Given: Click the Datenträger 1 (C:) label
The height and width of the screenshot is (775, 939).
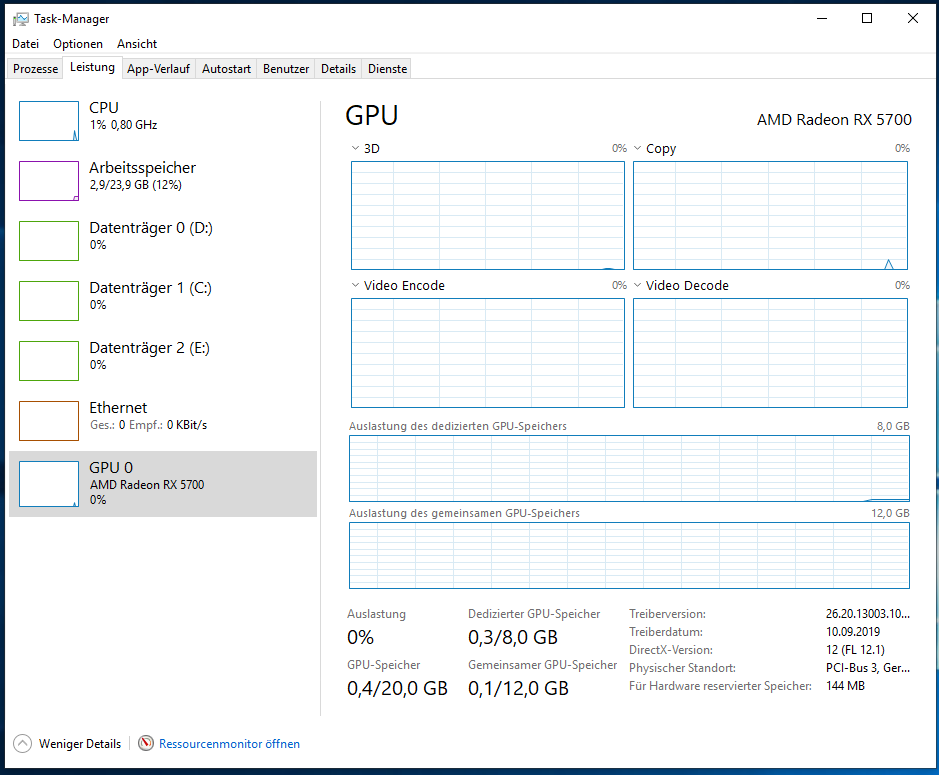Looking at the screenshot, I should click(150, 287).
